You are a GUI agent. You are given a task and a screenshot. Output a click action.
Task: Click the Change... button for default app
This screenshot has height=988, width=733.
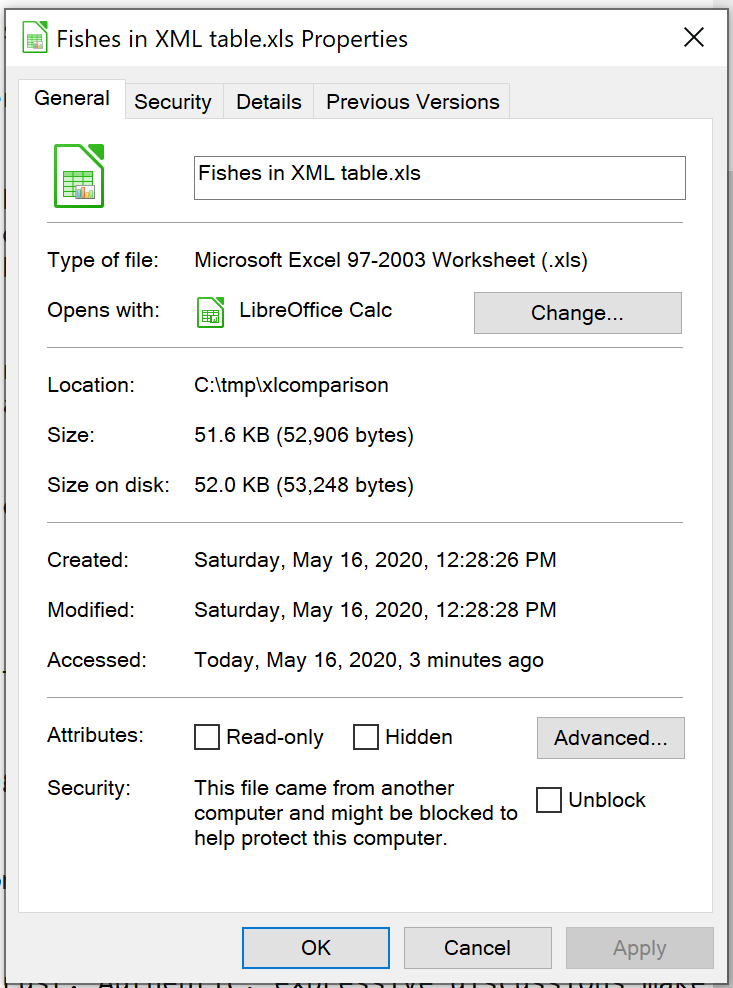[x=578, y=313]
